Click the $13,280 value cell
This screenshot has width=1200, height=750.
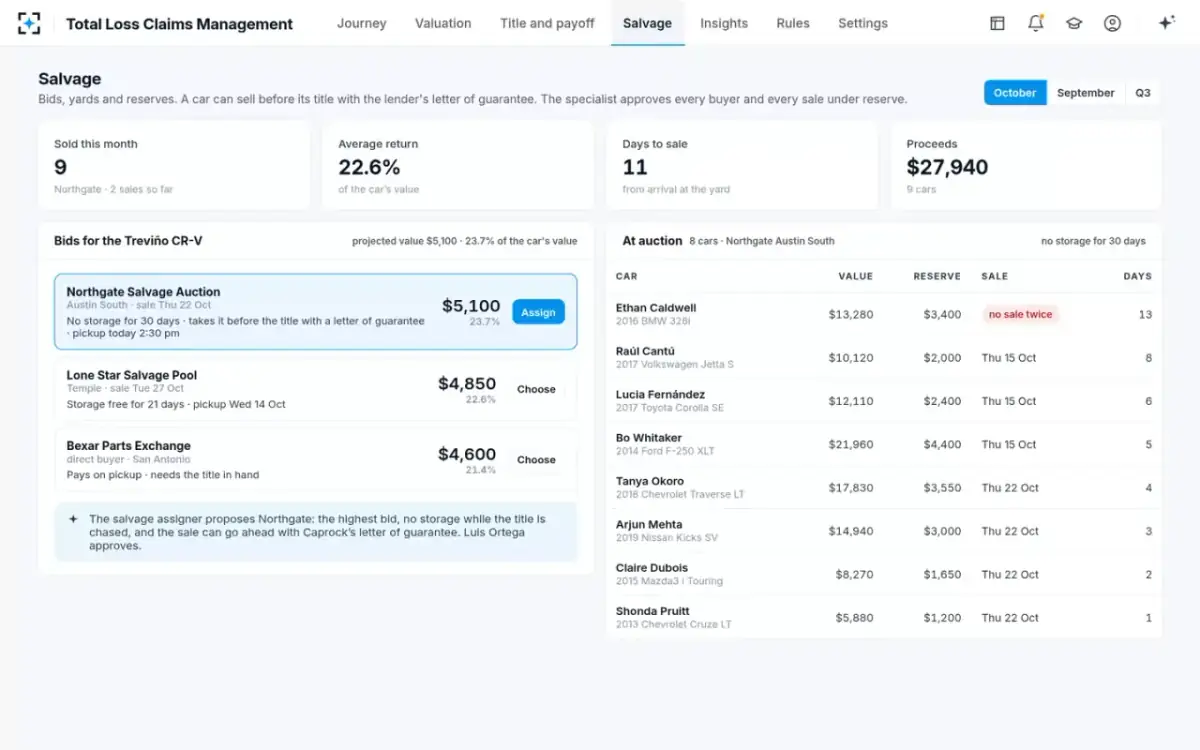click(851, 314)
